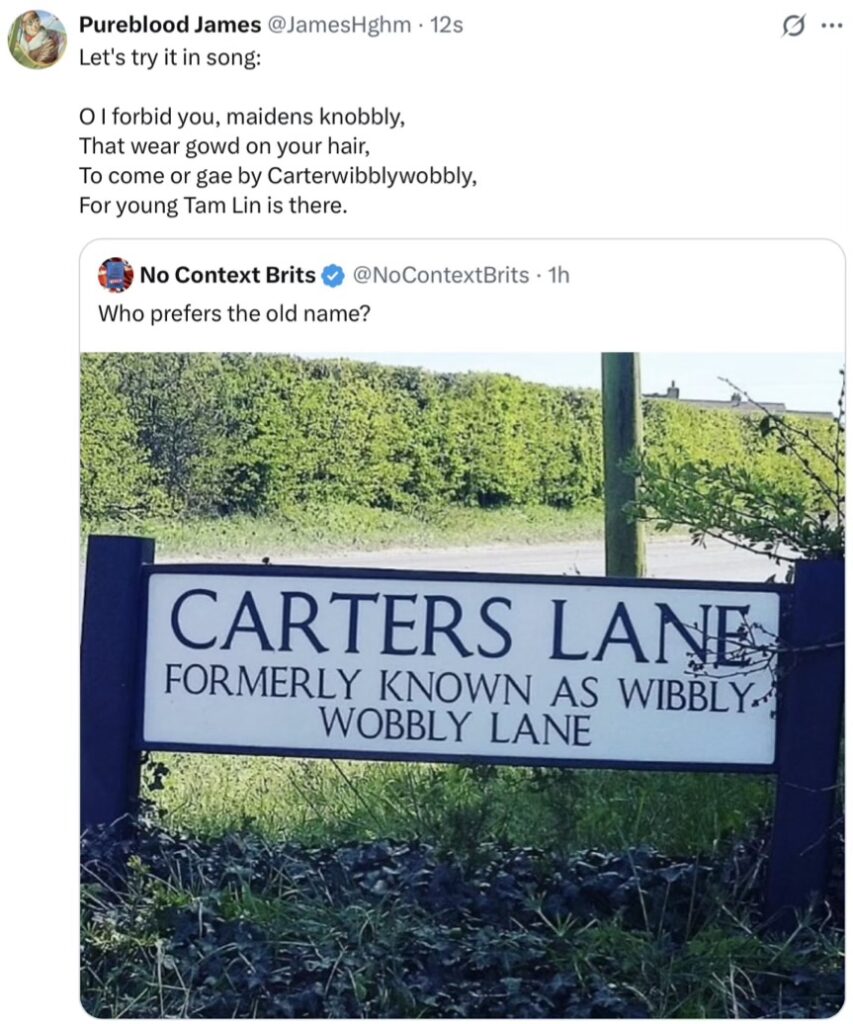Click the 1h quoted tweet timestamp
853x1024 pixels.
[x=559, y=275]
